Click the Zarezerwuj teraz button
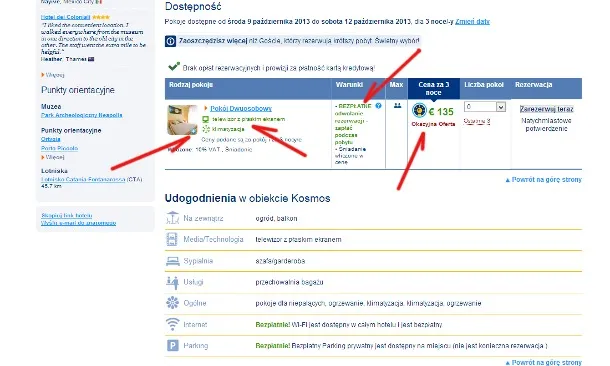The height and width of the screenshot is (366, 610). tap(547, 109)
